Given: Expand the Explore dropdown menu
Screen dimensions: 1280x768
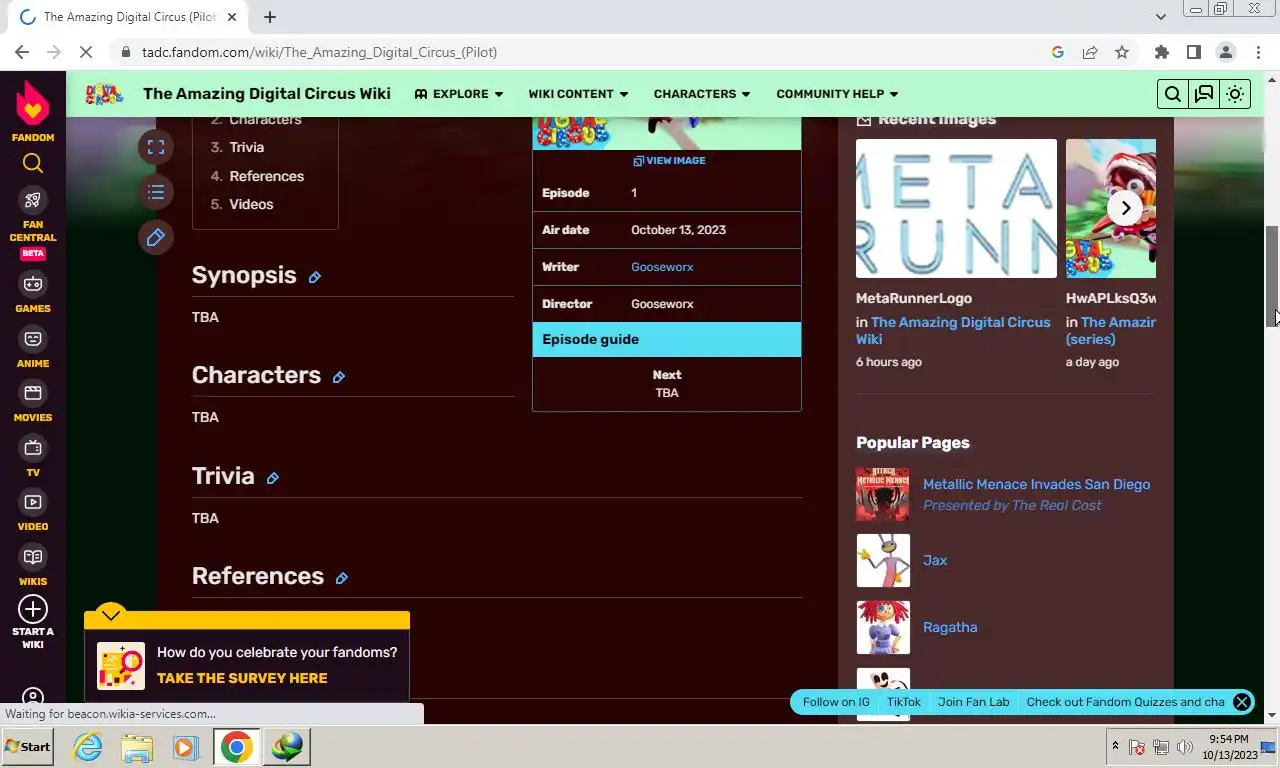Looking at the screenshot, I should point(459,94).
